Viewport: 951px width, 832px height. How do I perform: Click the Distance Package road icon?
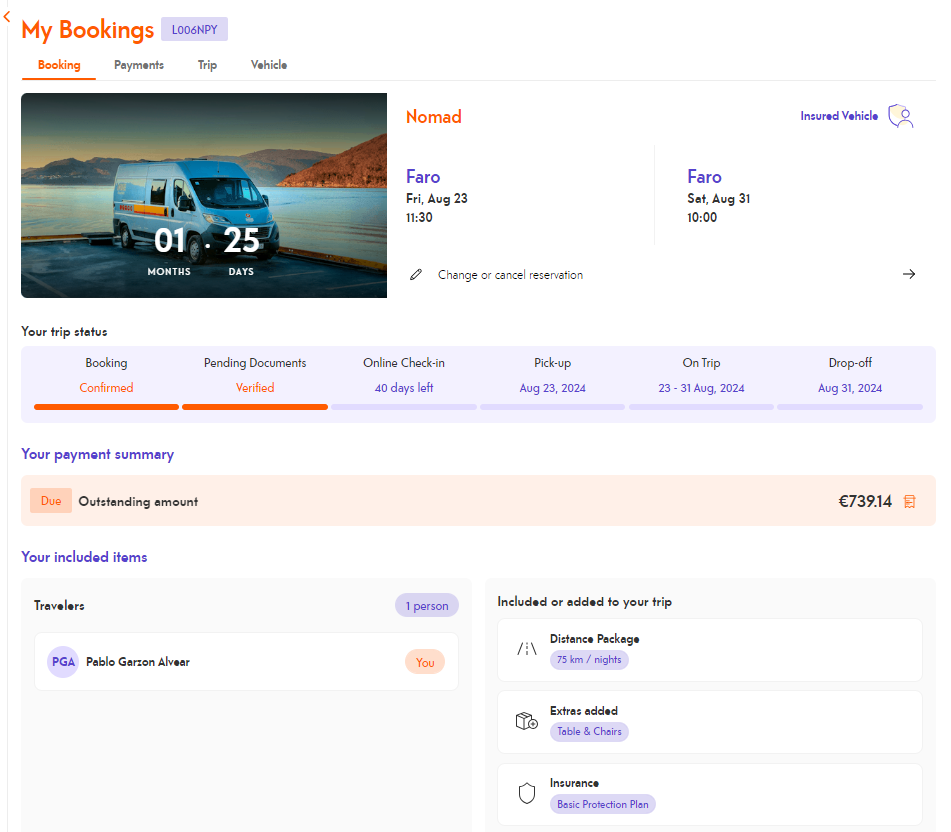(x=527, y=649)
